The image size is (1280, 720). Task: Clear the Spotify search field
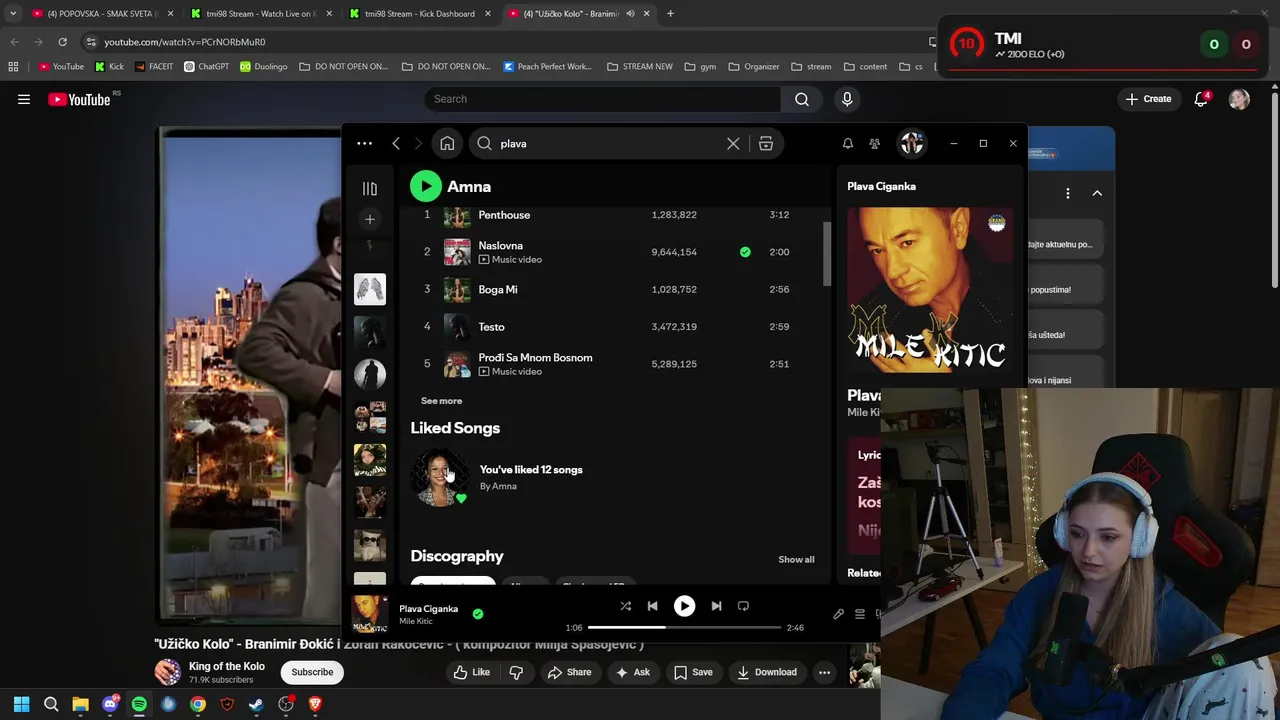coord(733,143)
